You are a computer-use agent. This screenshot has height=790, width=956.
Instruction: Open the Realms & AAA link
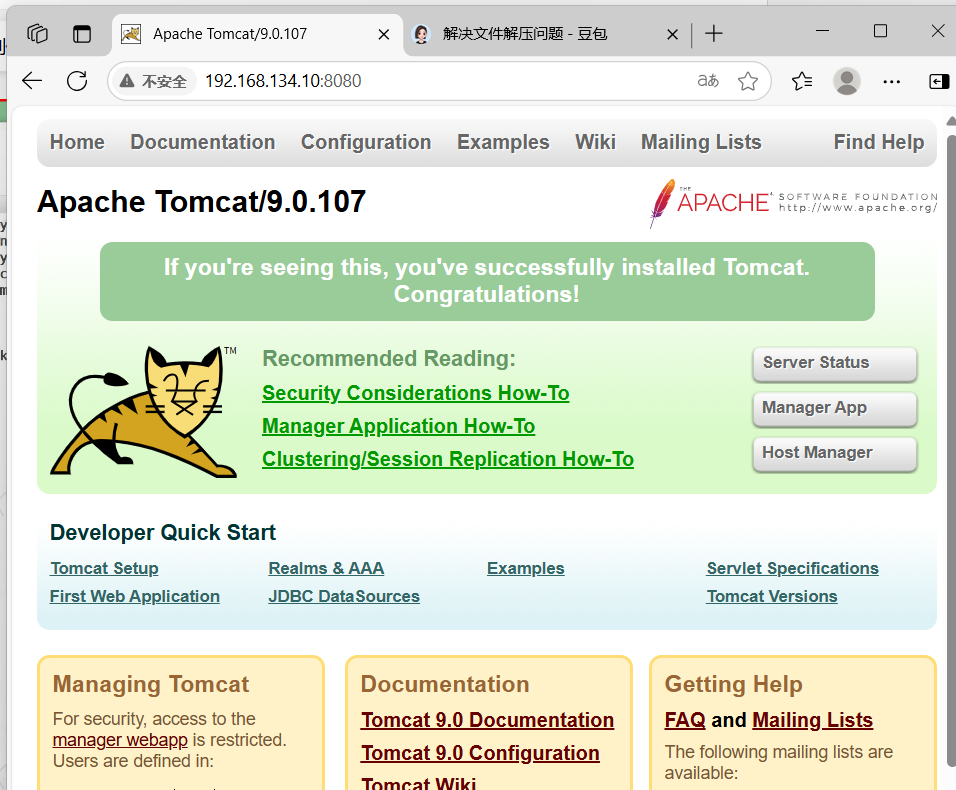click(x=326, y=568)
